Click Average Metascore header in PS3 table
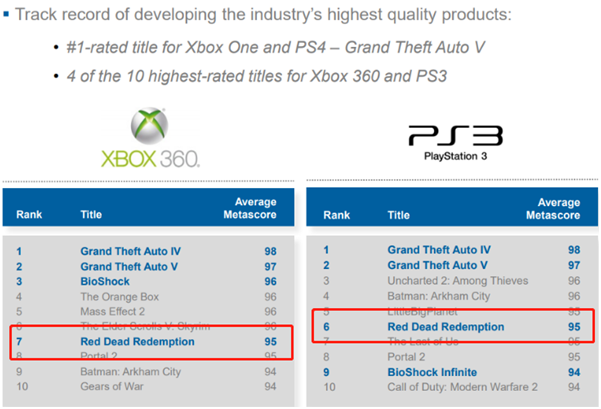Image resolution: width=601 pixels, height=409 pixels. tap(554, 207)
